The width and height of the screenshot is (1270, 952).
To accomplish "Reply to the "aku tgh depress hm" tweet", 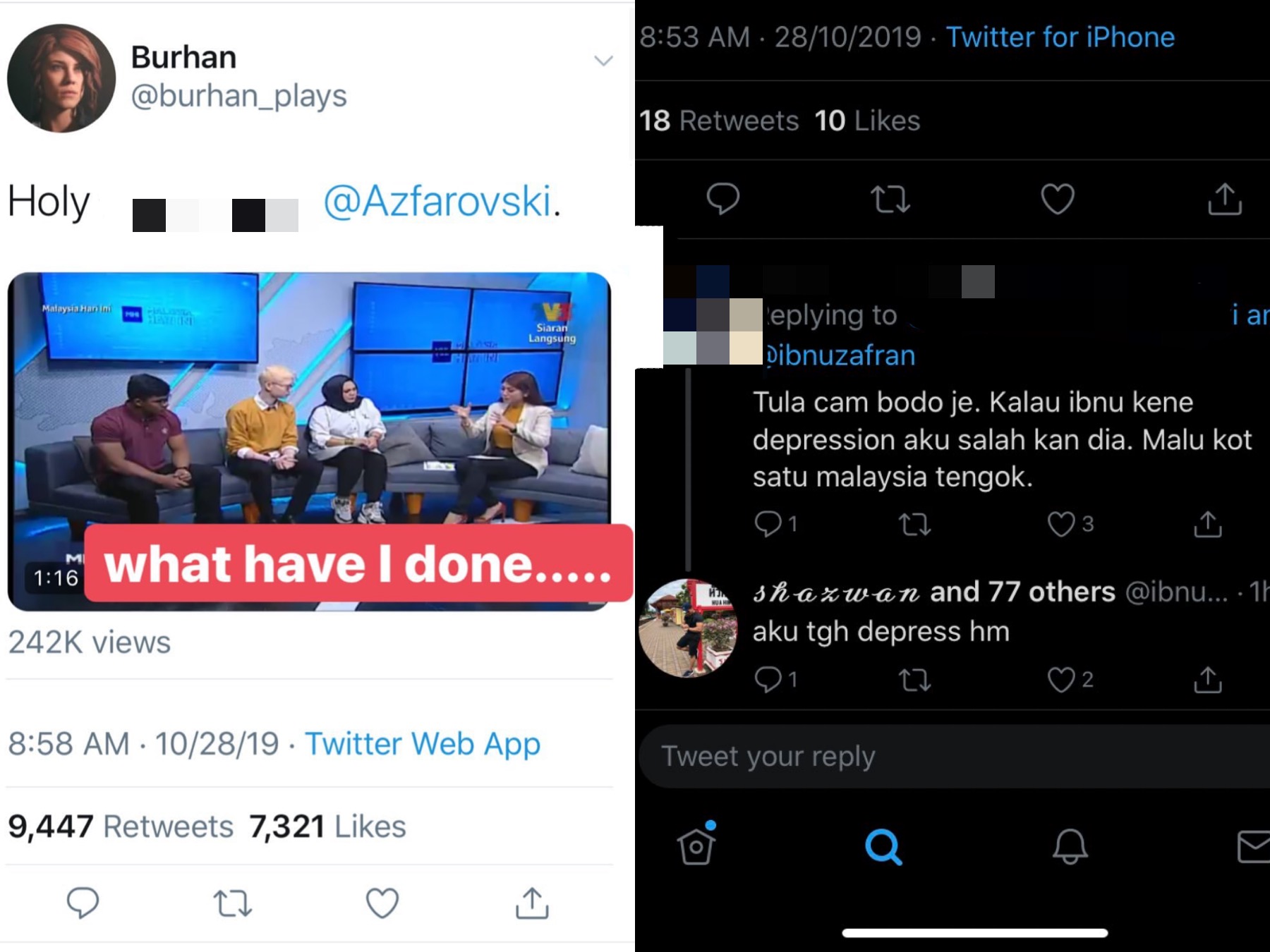I will click(x=768, y=679).
